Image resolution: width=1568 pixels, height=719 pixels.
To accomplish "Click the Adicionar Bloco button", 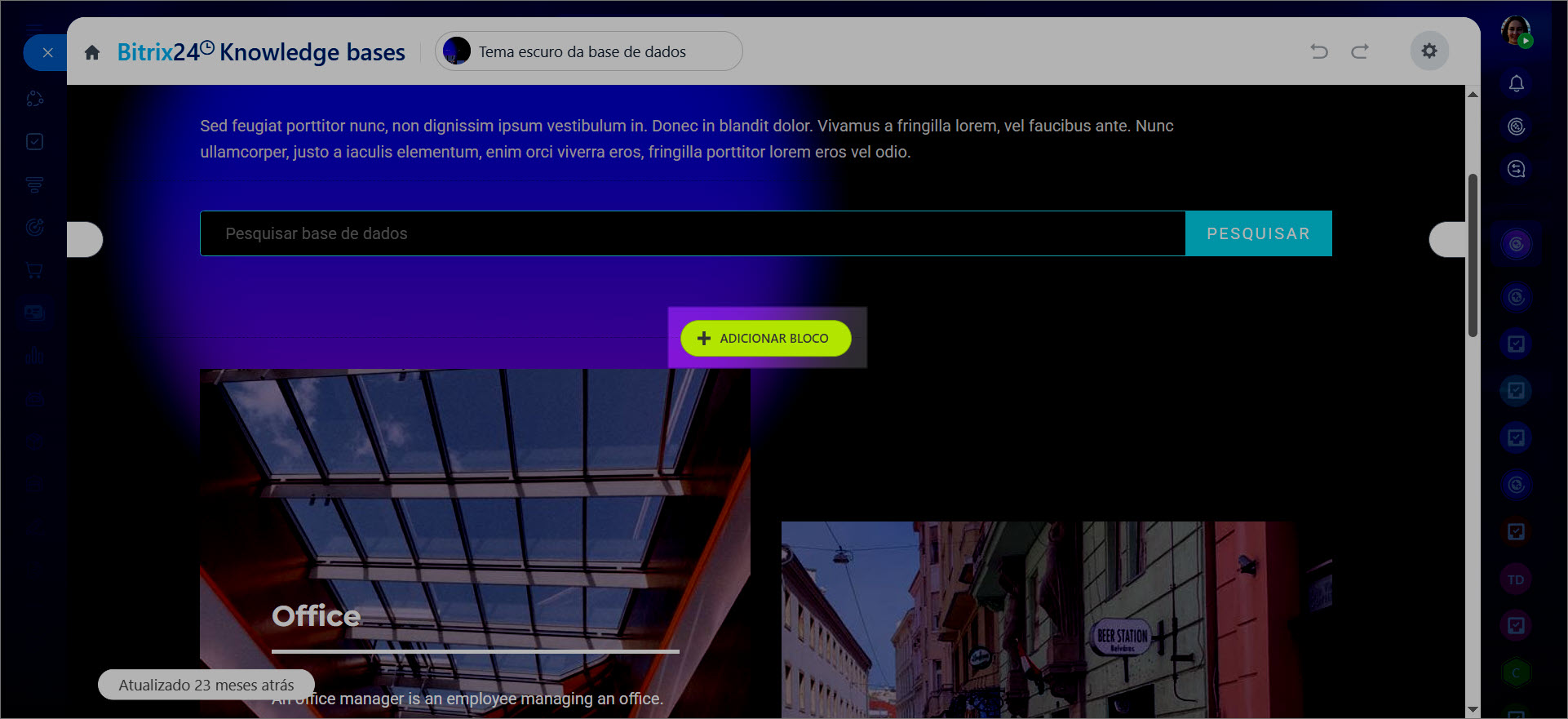I will click(x=765, y=338).
